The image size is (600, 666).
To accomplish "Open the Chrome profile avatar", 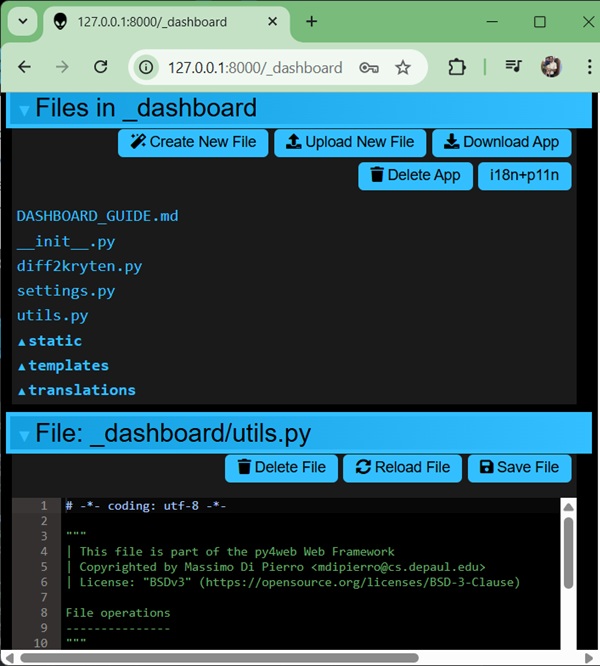I will click(551, 67).
